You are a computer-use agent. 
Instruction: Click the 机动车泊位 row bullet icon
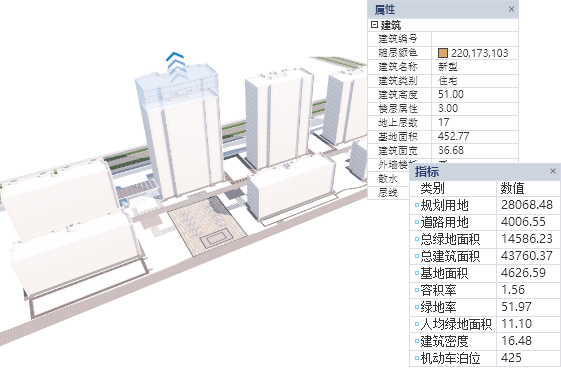click(x=417, y=358)
